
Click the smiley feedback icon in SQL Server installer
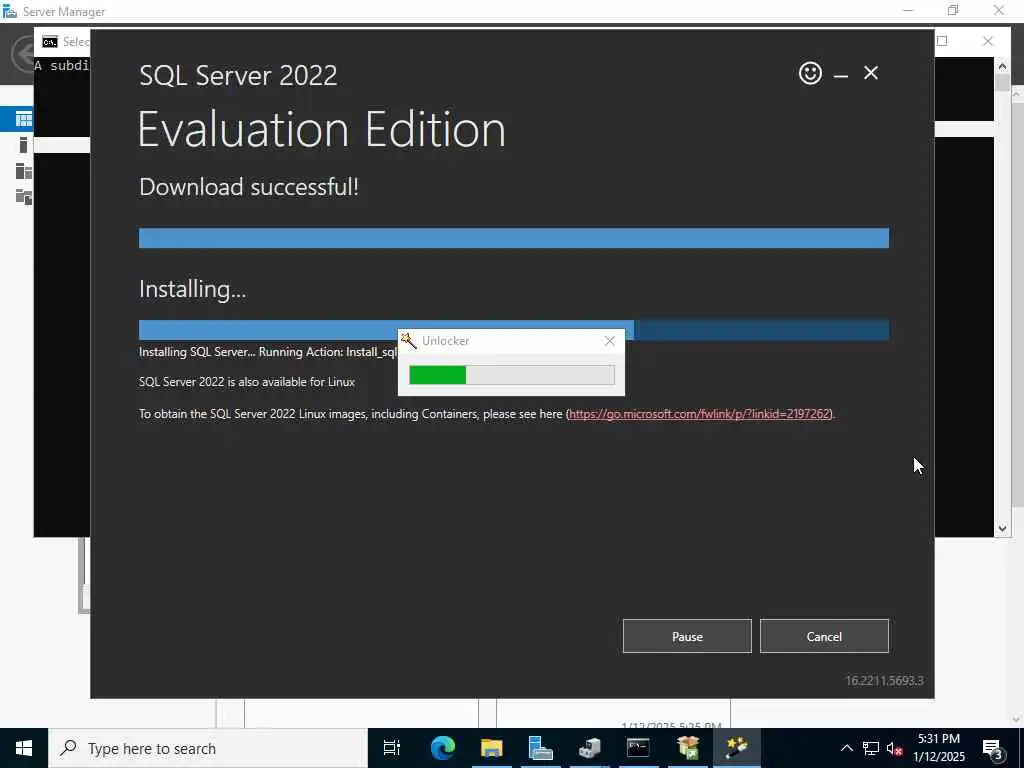[x=810, y=72]
